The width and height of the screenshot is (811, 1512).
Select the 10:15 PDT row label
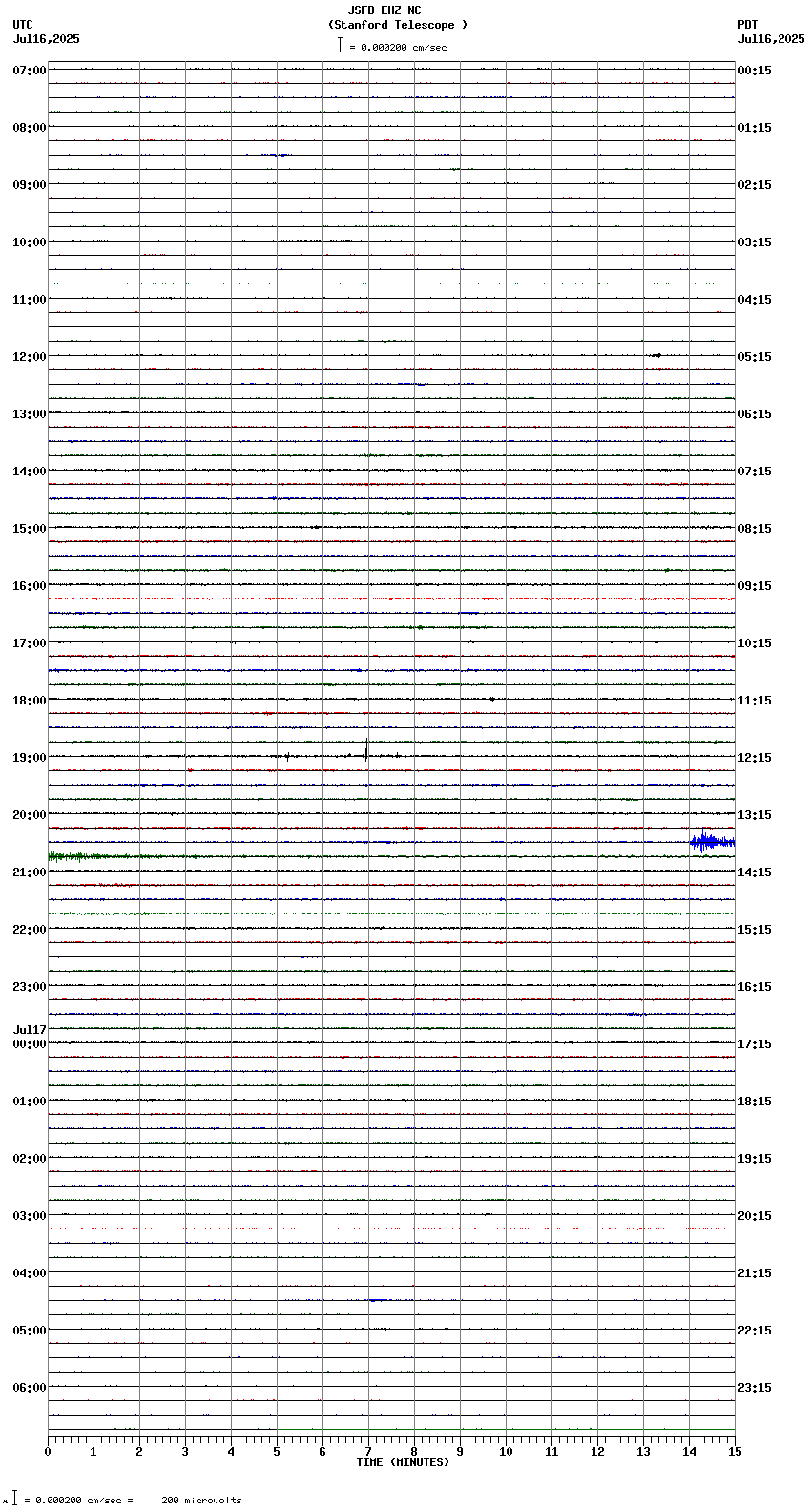755,643
